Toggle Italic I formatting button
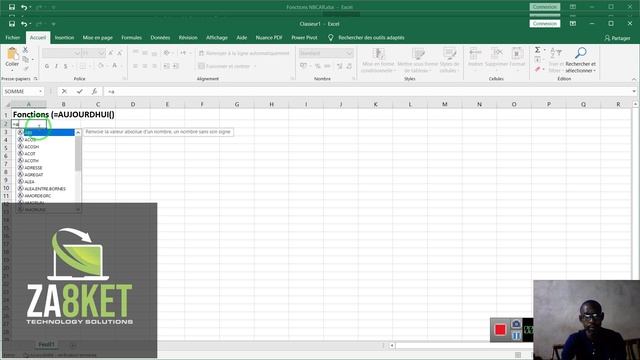This screenshot has width=640, height=360. tap(56, 66)
